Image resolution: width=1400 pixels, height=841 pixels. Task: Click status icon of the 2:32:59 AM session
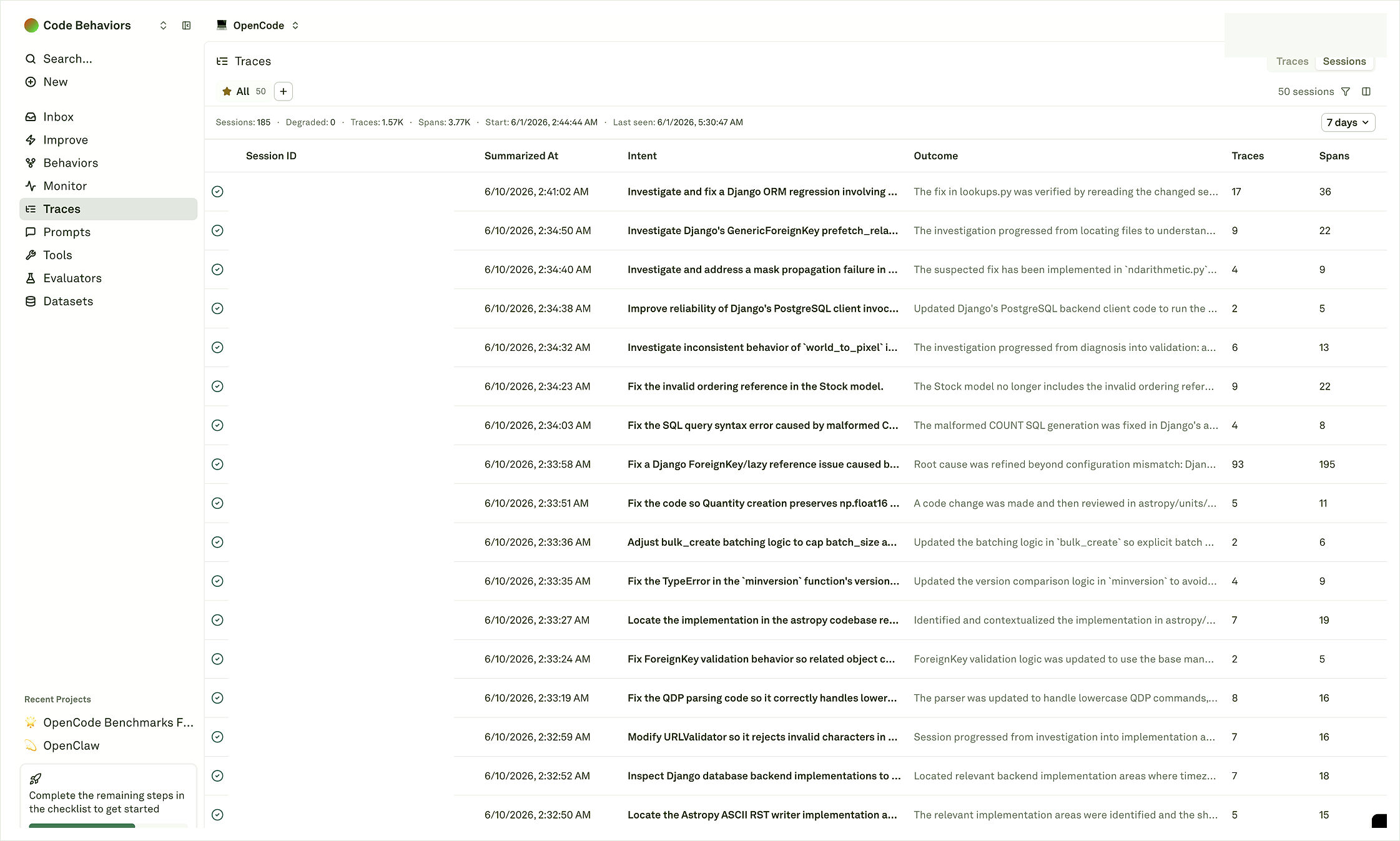tap(217, 737)
